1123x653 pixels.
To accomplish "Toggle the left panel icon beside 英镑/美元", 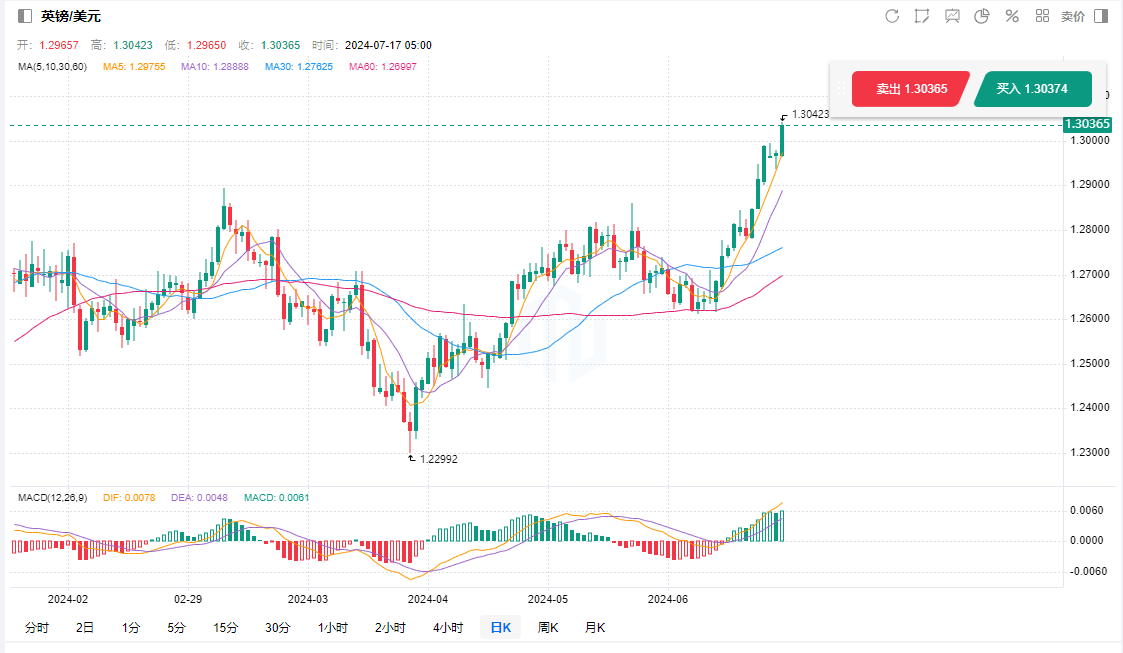I will pyautogui.click(x=25, y=16).
